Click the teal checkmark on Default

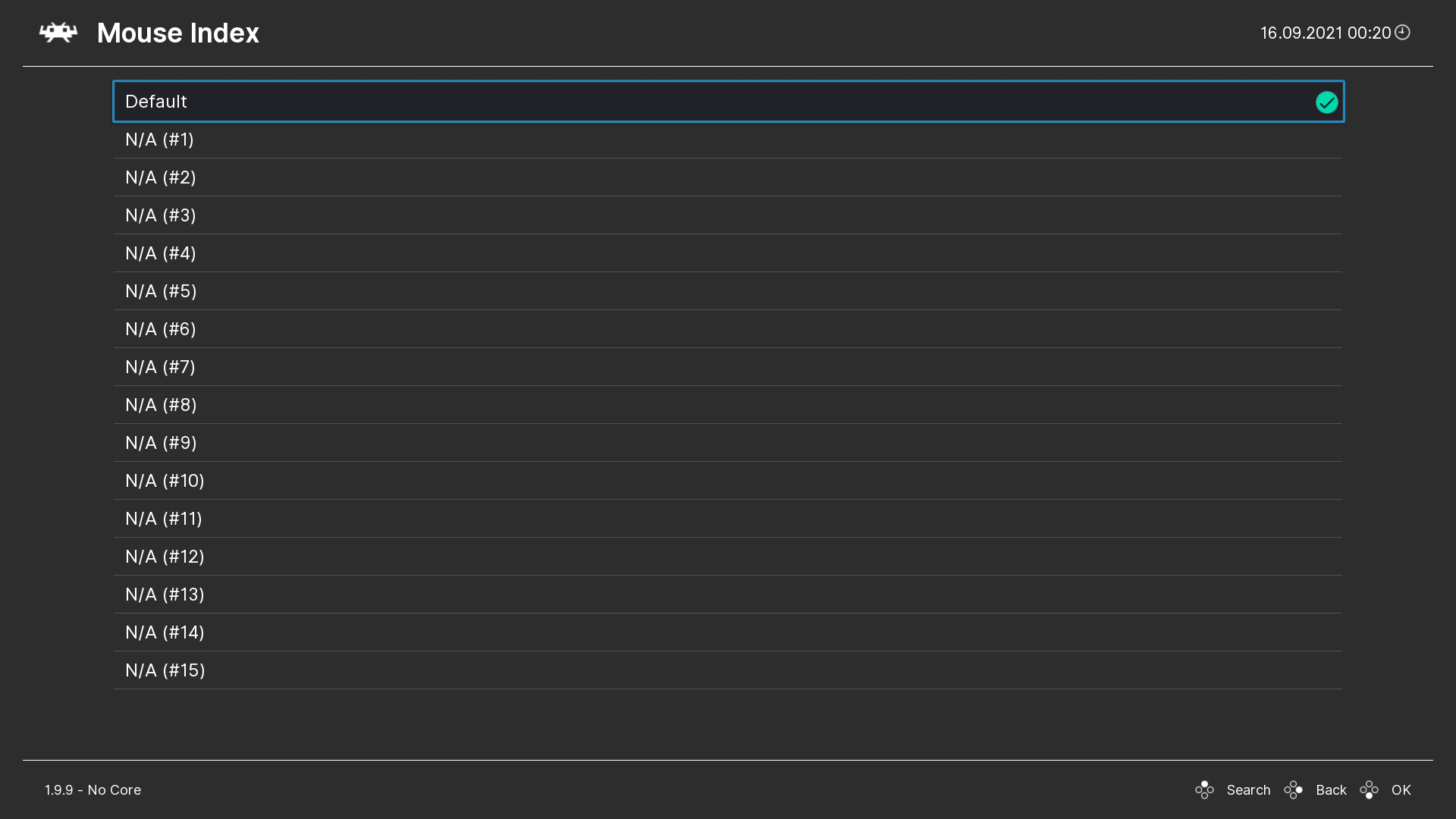pyautogui.click(x=1326, y=102)
